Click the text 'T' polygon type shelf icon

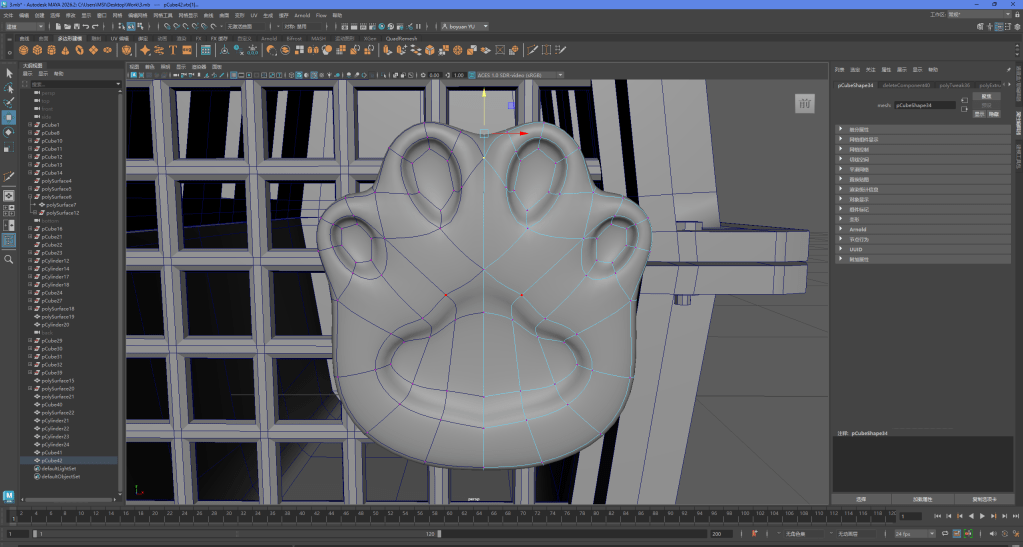point(173,49)
